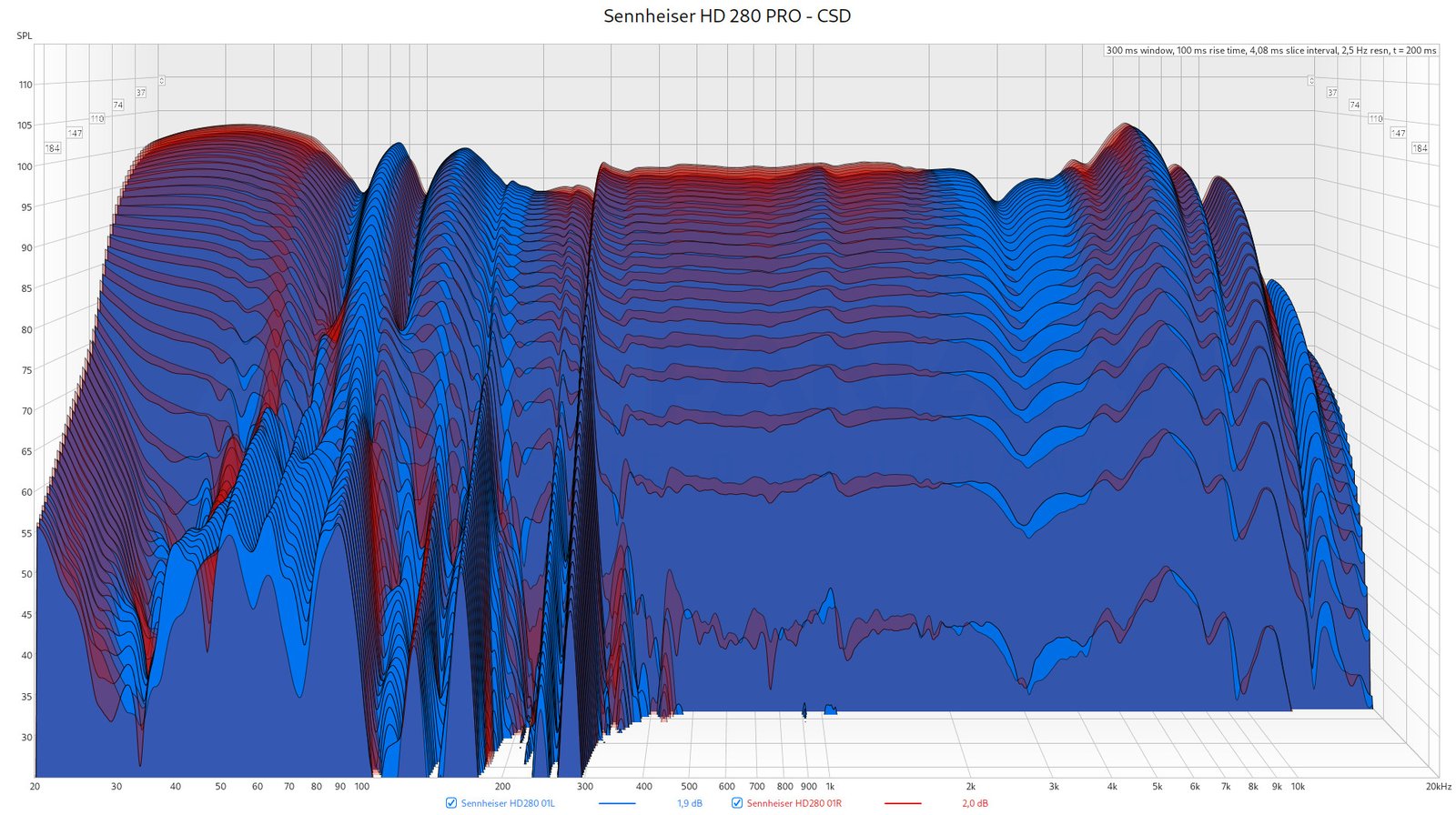Click the 110 ms marker on right time axis
The image size is (1456, 815).
point(1375,119)
